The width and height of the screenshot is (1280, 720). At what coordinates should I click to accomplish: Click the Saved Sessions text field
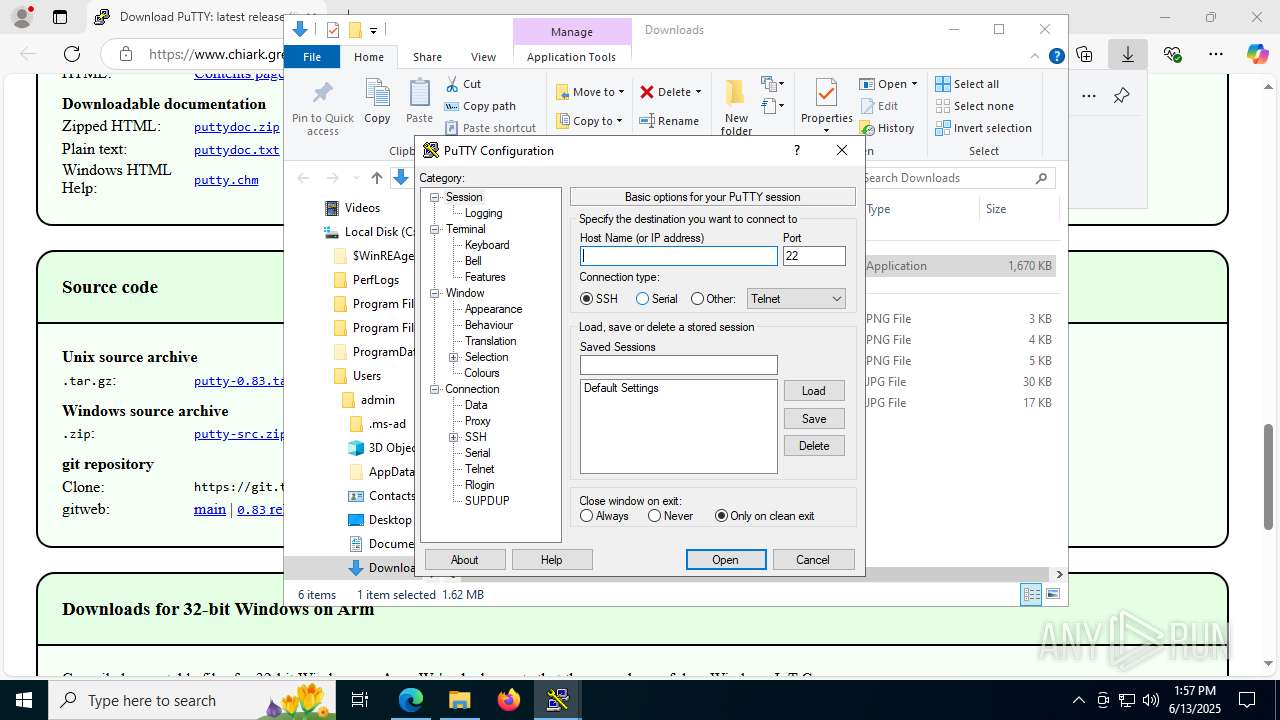tap(678, 365)
